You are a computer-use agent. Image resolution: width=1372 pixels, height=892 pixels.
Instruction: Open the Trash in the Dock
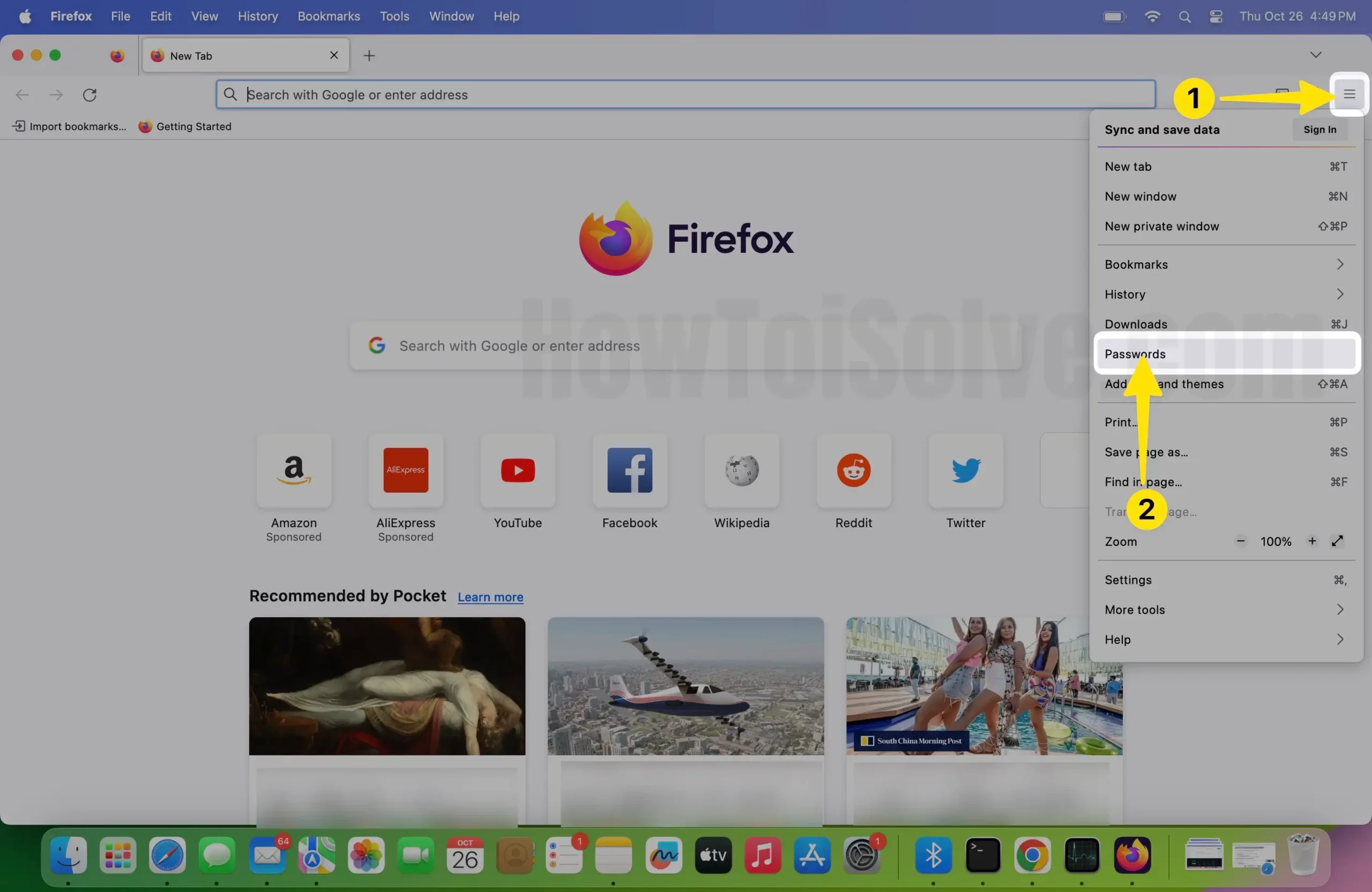coord(1303,855)
